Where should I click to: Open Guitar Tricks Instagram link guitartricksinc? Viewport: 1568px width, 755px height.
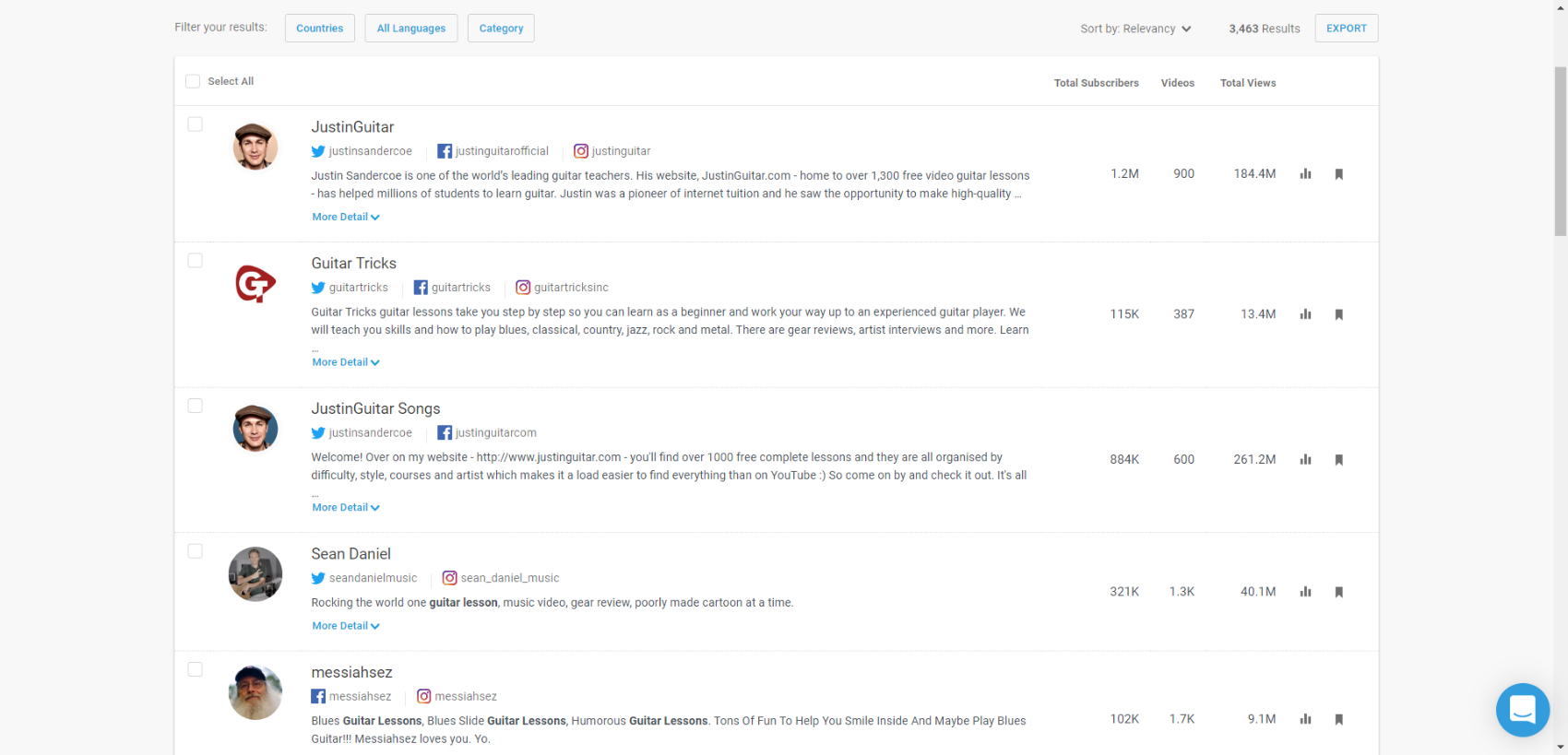[x=562, y=288]
